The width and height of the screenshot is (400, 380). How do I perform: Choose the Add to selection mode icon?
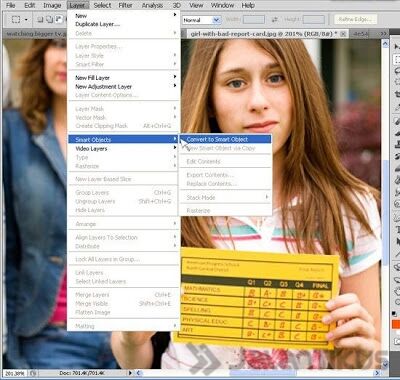point(49,20)
